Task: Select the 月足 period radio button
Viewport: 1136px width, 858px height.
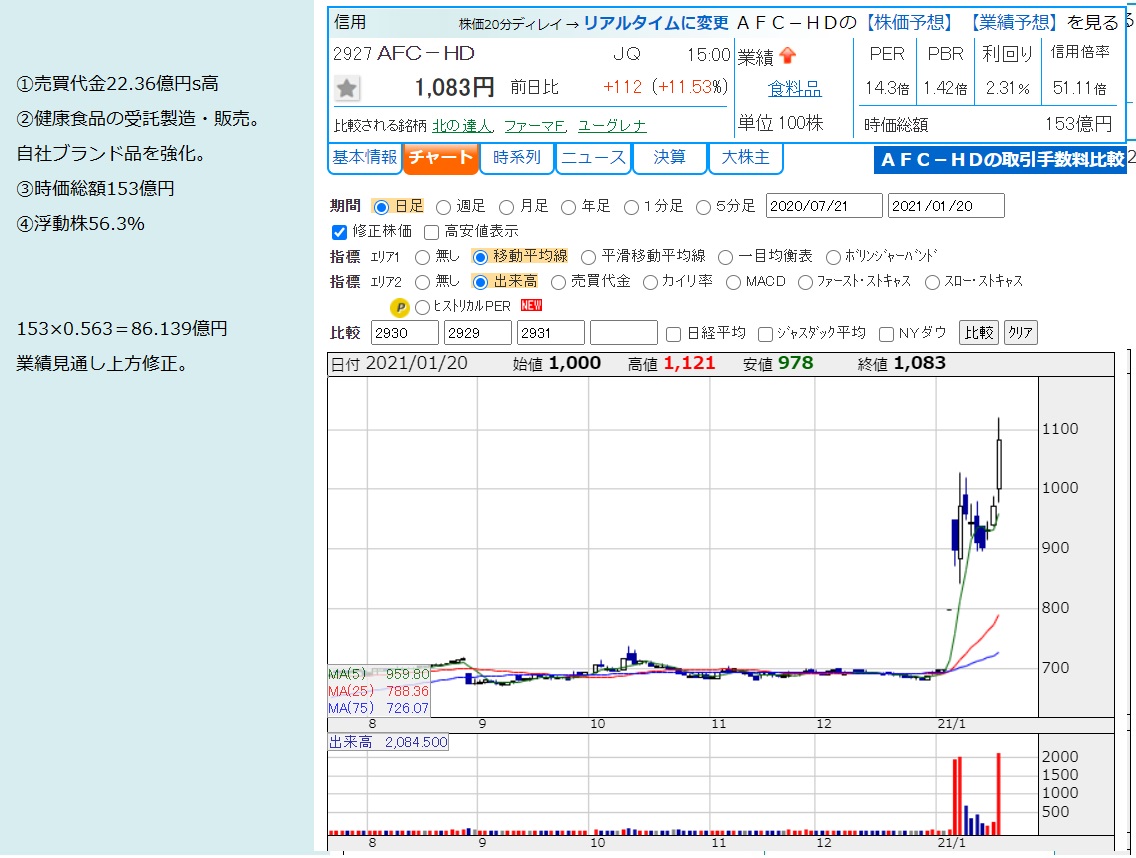Action: click(x=506, y=207)
